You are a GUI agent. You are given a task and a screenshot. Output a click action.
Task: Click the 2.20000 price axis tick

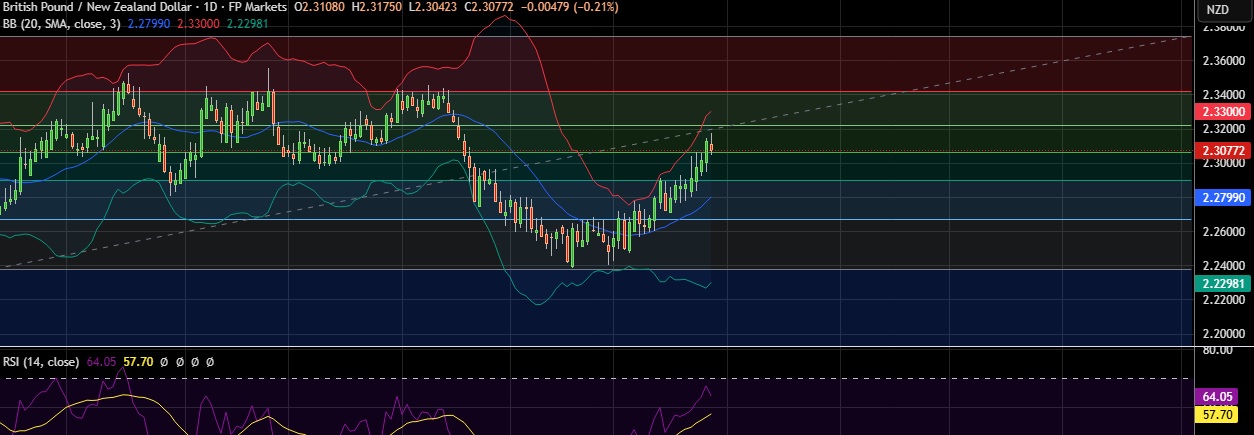point(1223,334)
